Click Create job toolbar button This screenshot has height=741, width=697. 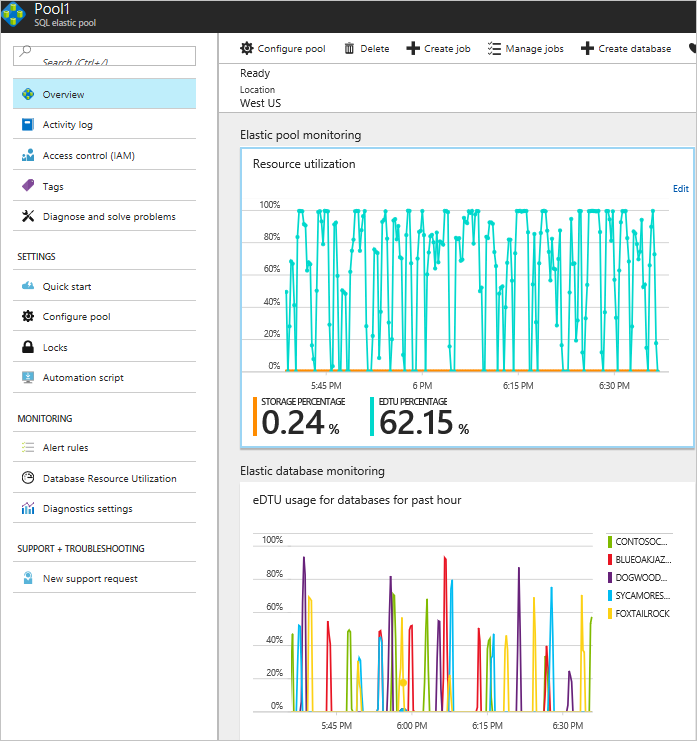439,48
